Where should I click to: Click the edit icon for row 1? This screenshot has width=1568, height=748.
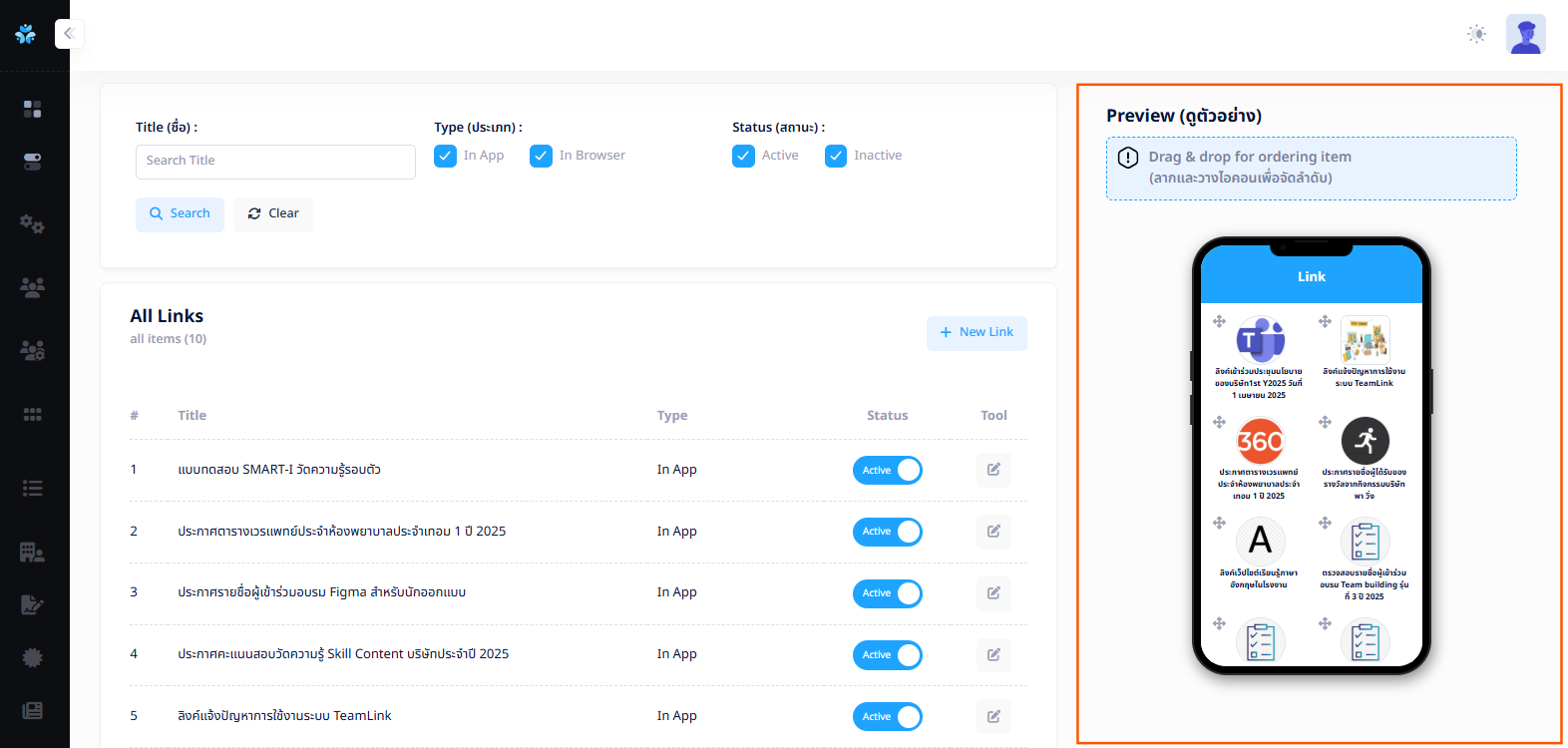tap(993, 470)
